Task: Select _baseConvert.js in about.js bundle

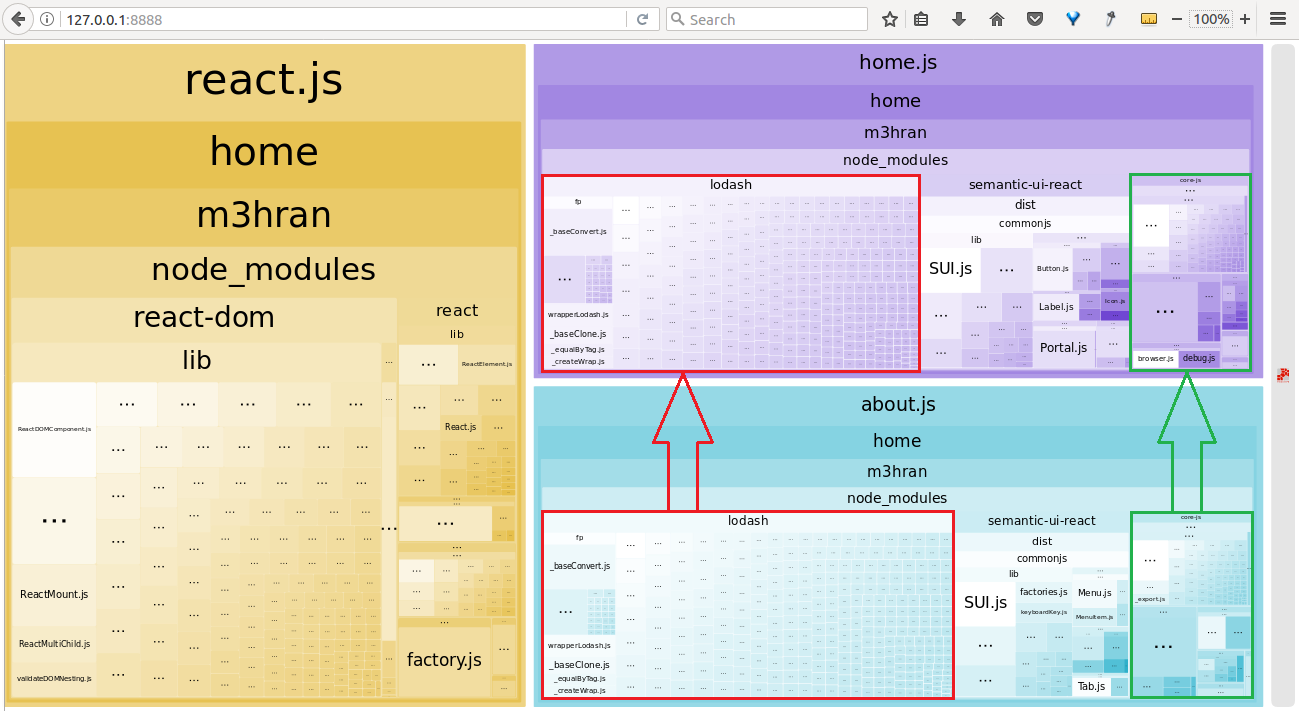Action: [x=578, y=566]
